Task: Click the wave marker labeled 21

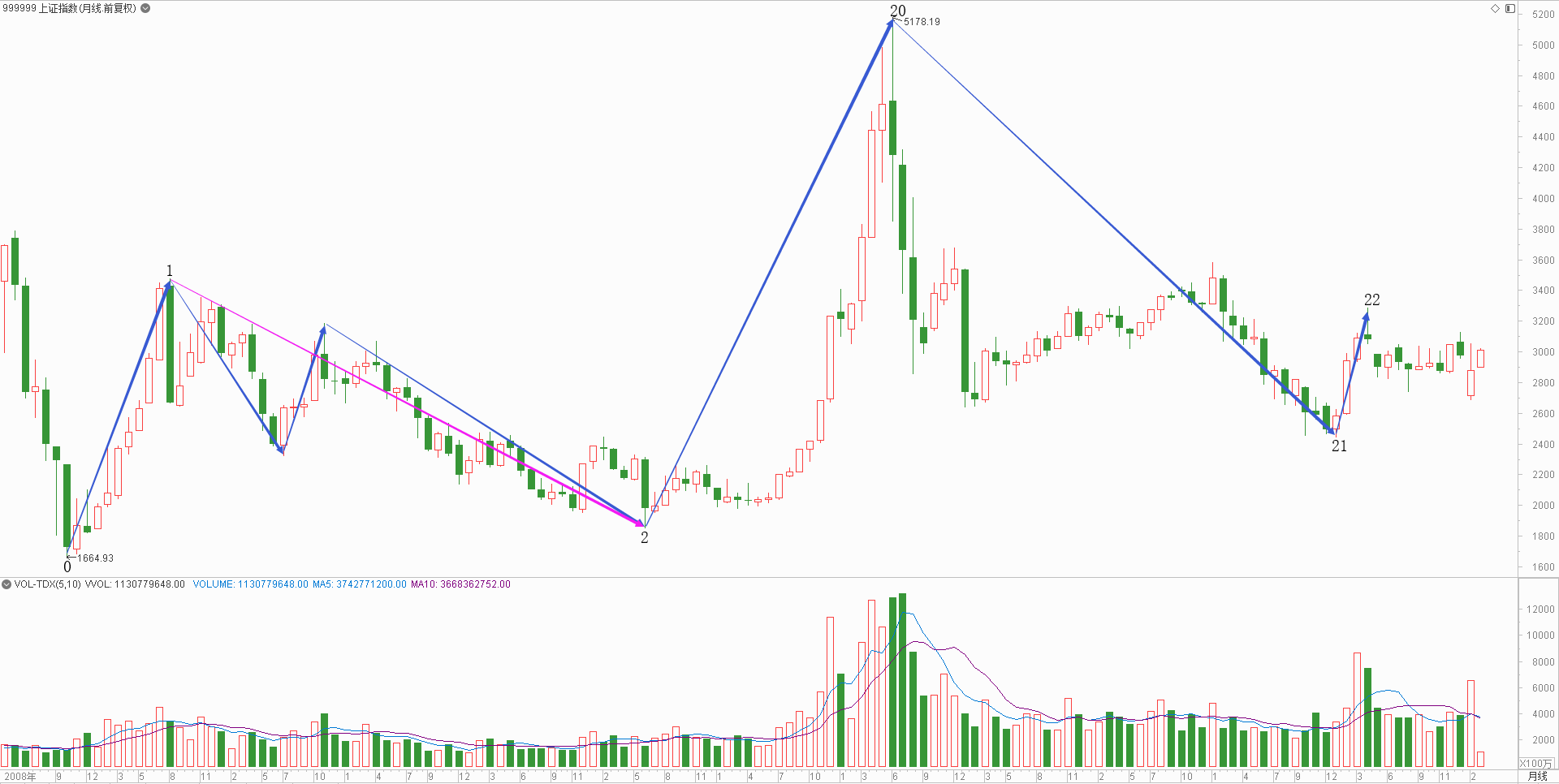Action: [x=1339, y=446]
